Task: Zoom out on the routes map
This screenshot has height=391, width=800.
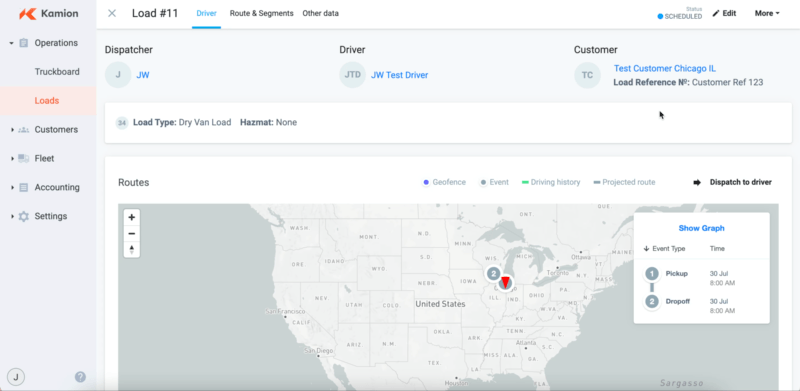Action: click(x=132, y=234)
